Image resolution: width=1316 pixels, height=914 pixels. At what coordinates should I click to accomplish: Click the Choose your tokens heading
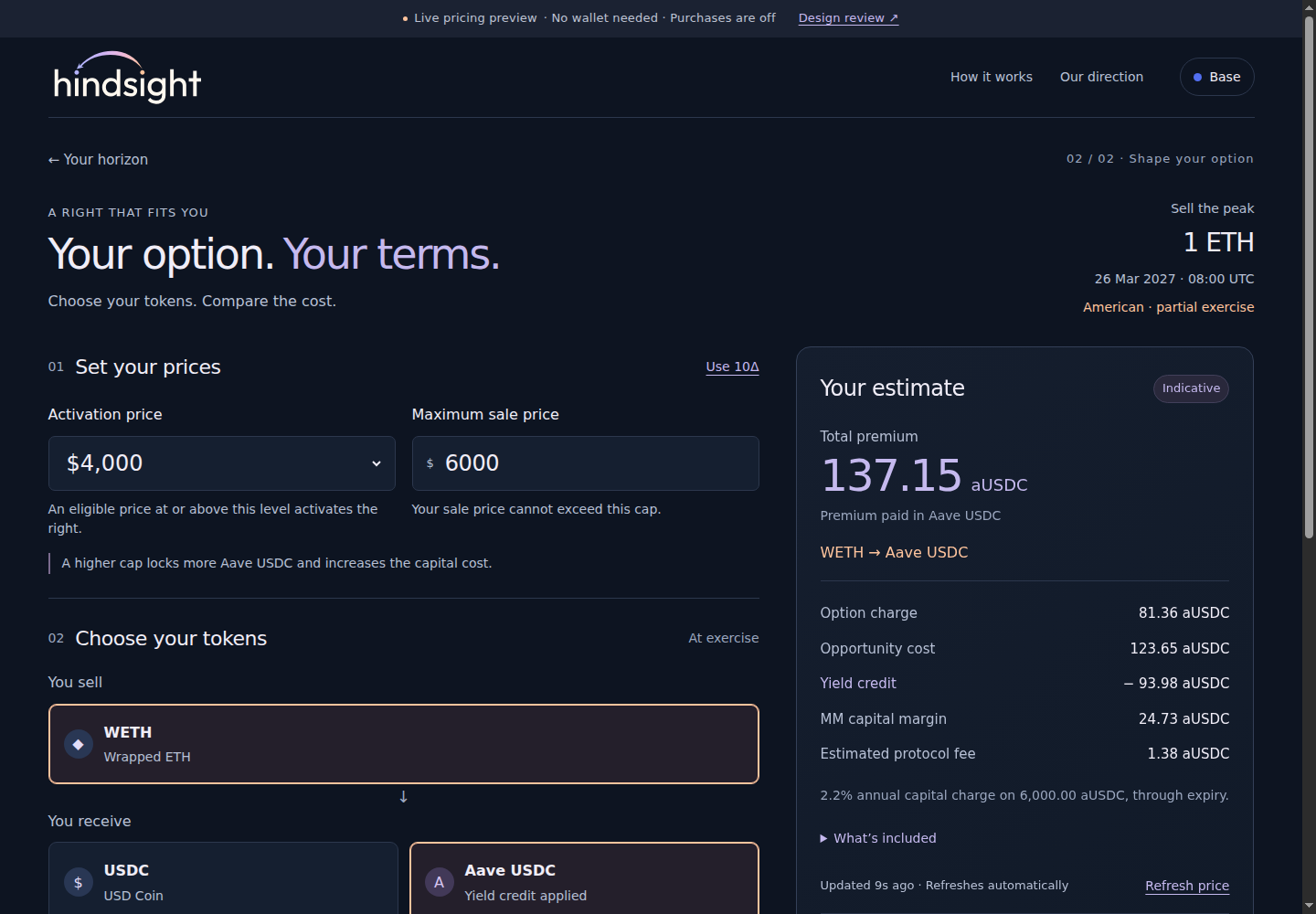(x=171, y=638)
